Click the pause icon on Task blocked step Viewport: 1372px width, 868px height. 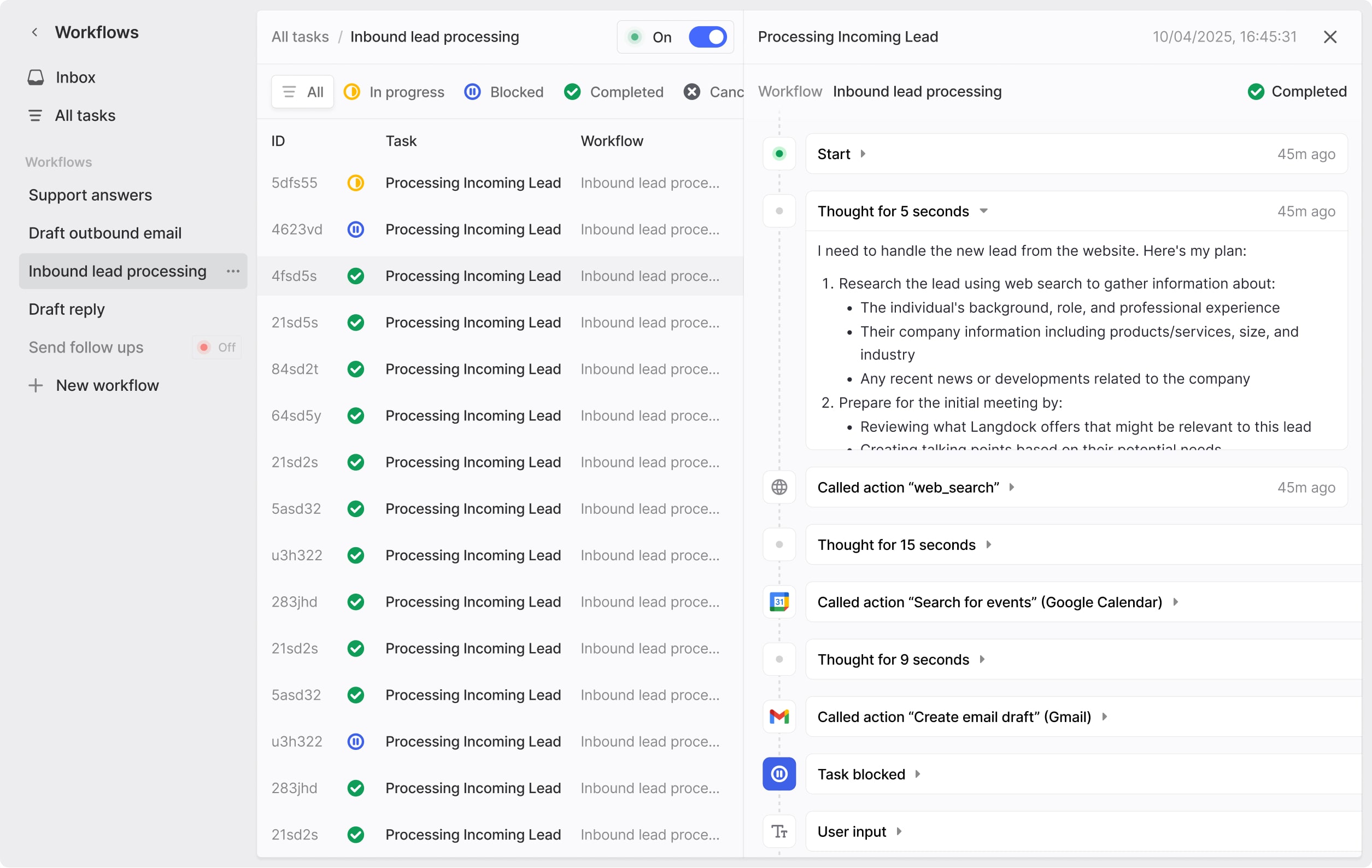click(x=779, y=773)
